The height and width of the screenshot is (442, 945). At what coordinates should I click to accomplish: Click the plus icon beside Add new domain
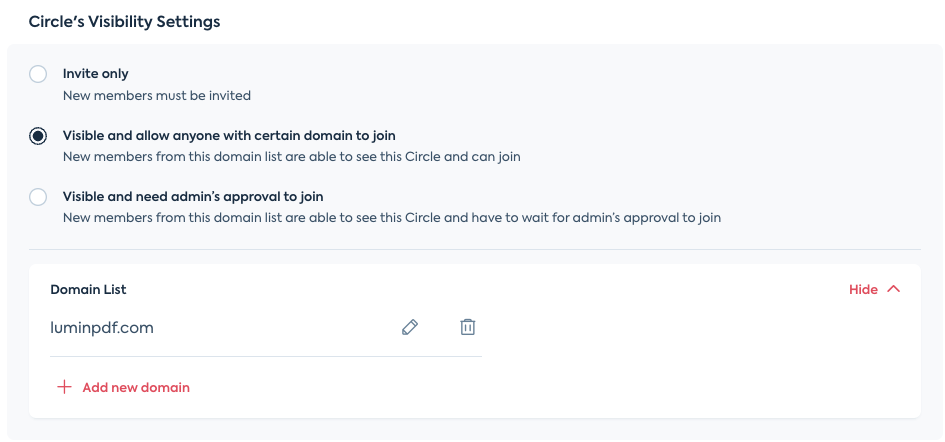click(x=64, y=387)
